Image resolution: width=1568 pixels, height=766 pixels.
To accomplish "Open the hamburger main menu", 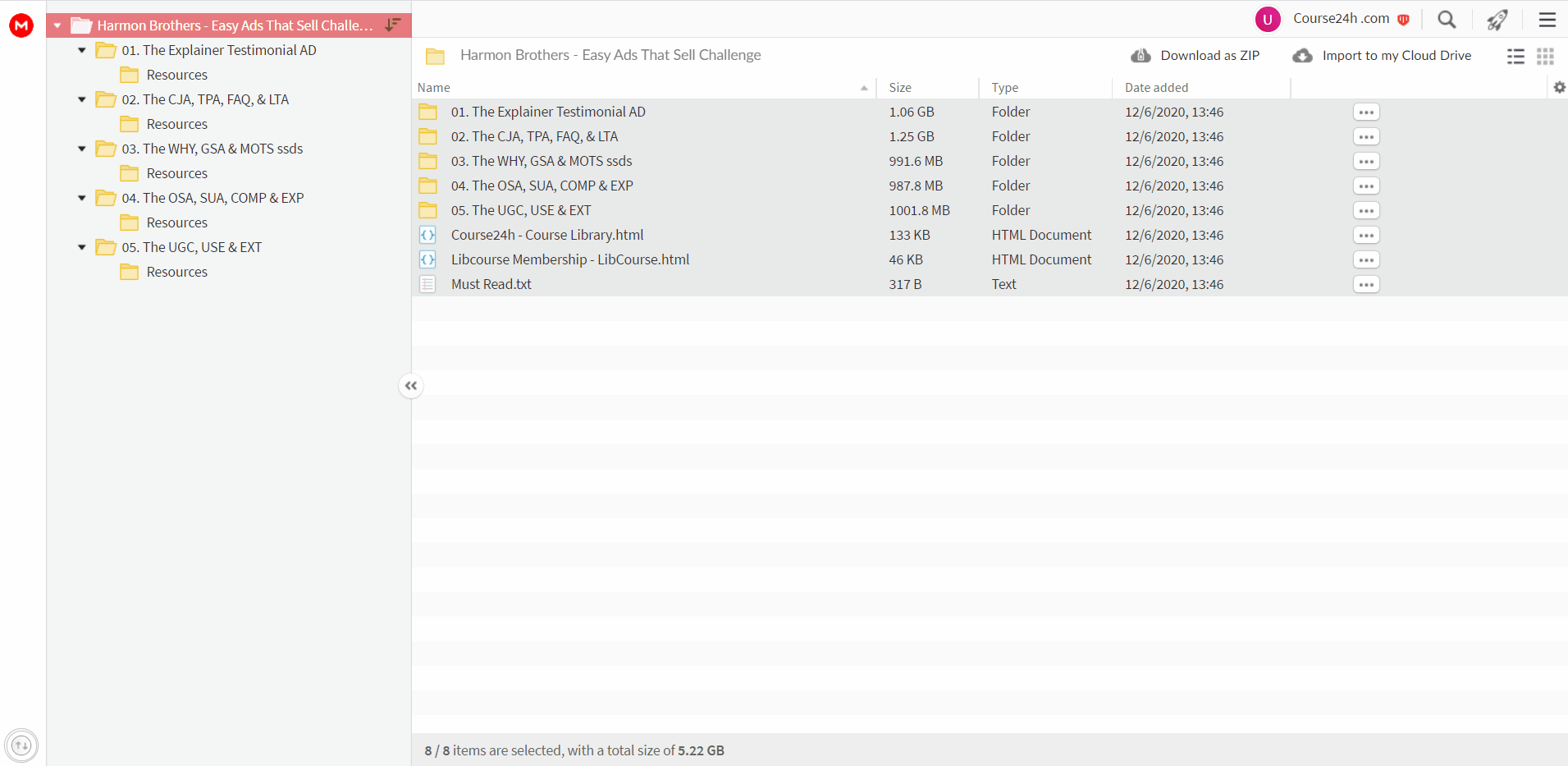I will (1547, 19).
